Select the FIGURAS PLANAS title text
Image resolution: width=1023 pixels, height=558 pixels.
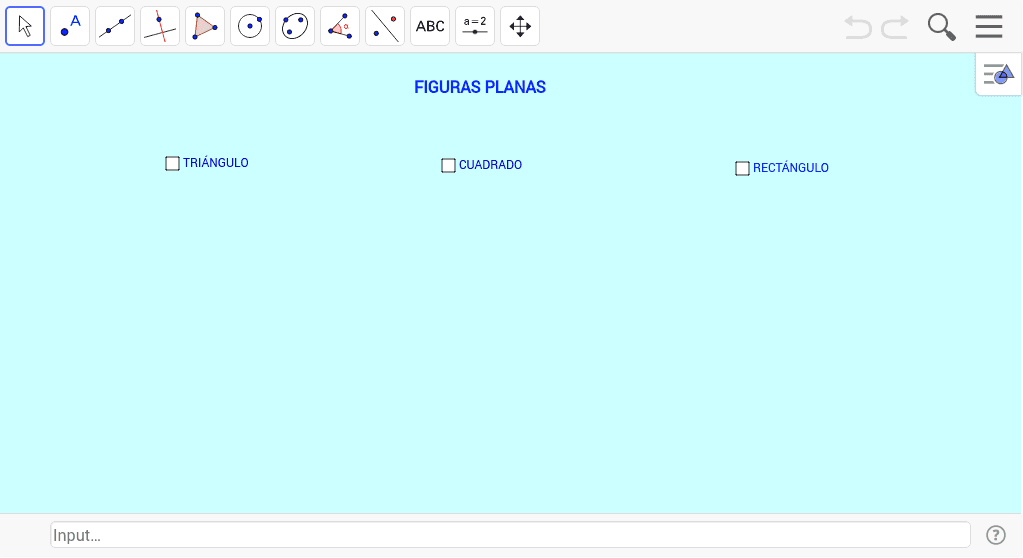click(x=480, y=87)
